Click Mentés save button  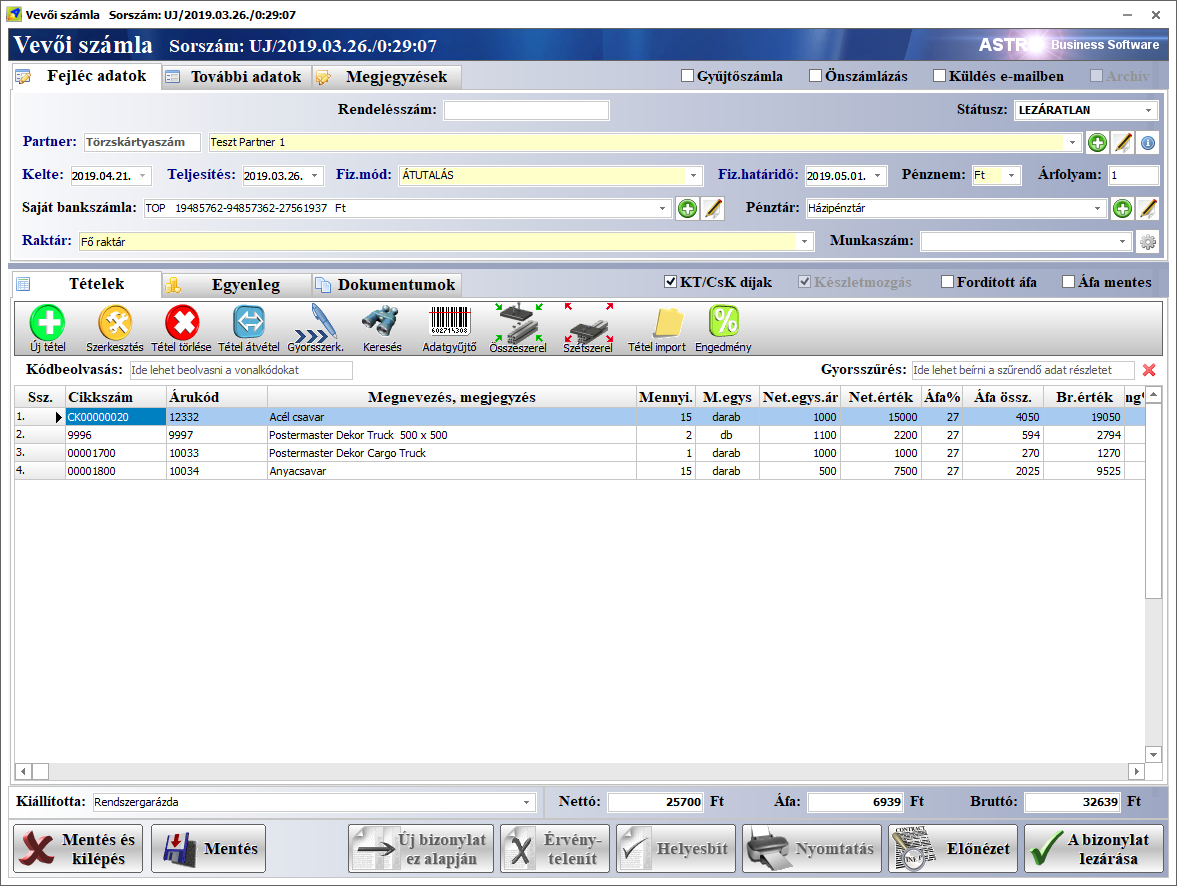click(x=209, y=848)
